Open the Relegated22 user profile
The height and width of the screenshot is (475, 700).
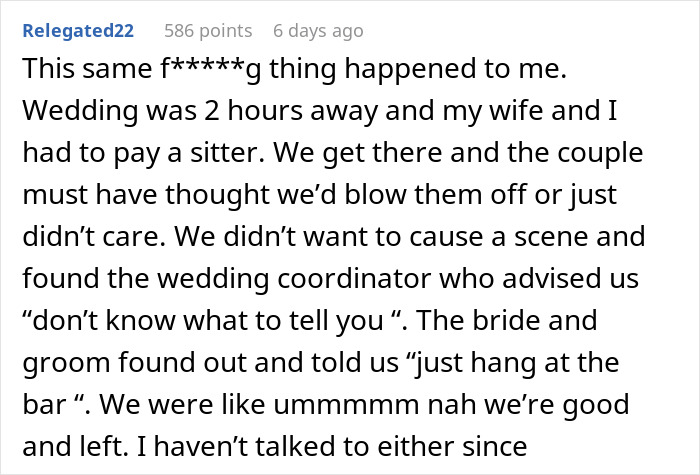(x=78, y=31)
